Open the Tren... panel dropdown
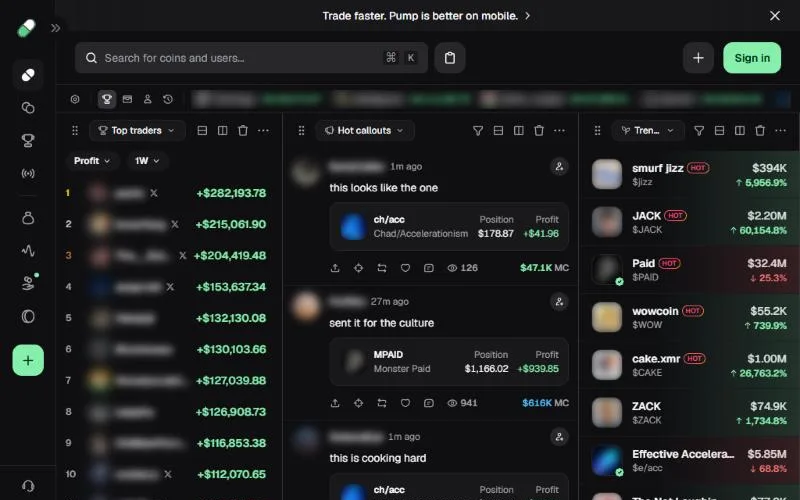Image resolution: width=800 pixels, height=500 pixels. click(647, 131)
